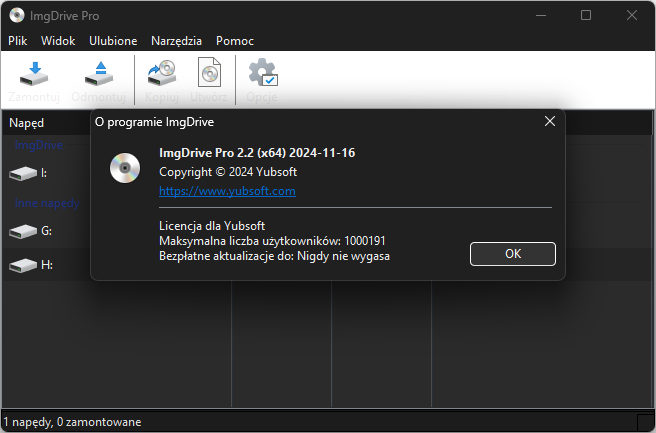This screenshot has width=656, height=433.
Task: Click the Inne napędy group label
Action: 47,203
